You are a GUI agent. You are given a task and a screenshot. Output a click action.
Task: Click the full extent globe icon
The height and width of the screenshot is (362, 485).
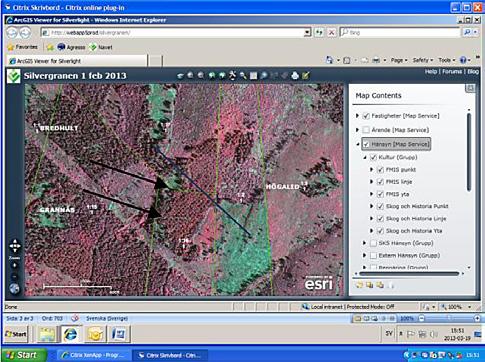pos(14,289)
